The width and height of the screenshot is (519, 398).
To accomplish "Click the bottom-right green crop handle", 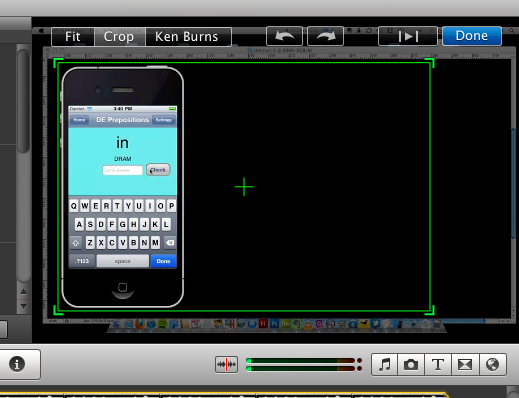I will [430, 310].
